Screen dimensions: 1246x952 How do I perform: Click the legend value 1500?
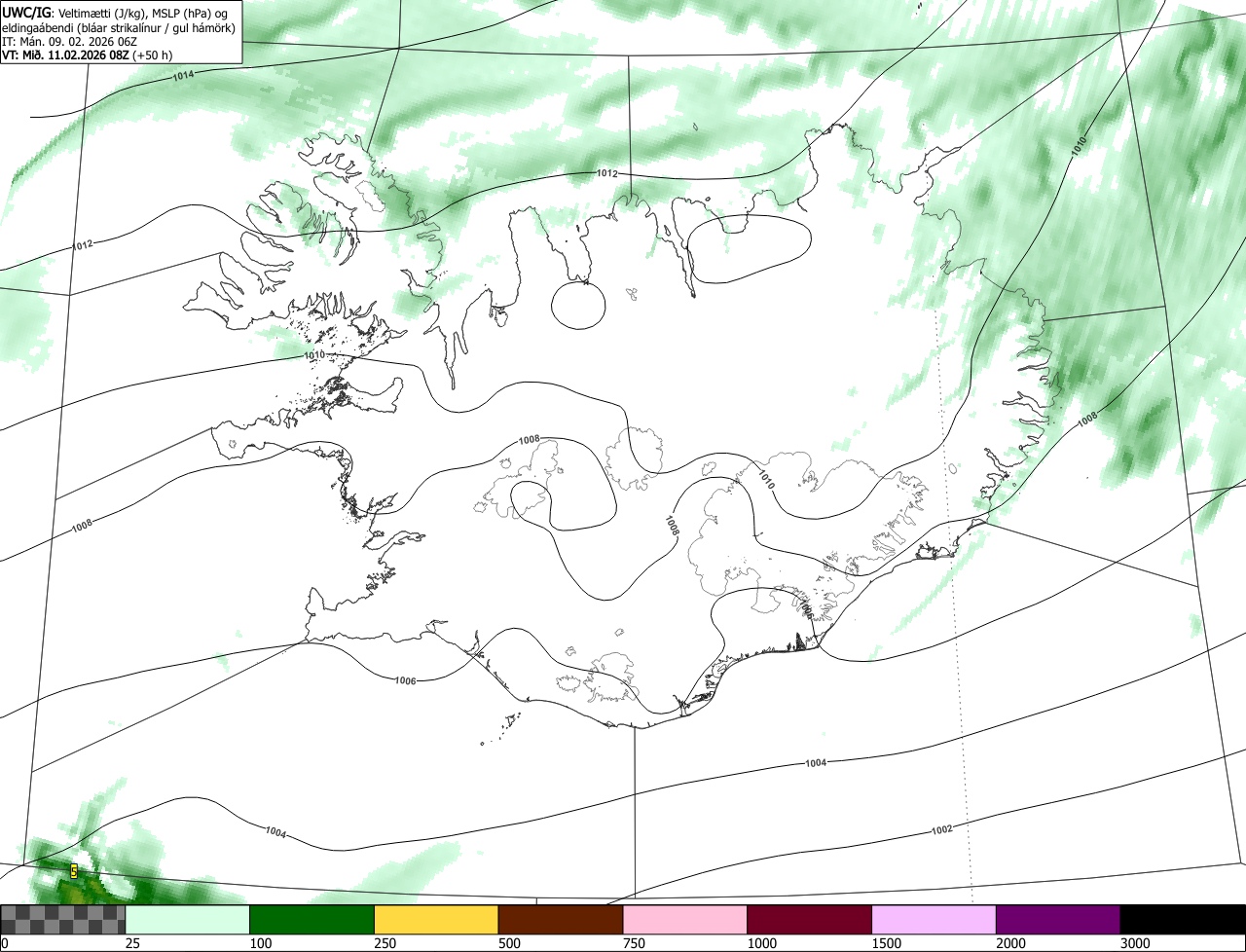[886, 943]
